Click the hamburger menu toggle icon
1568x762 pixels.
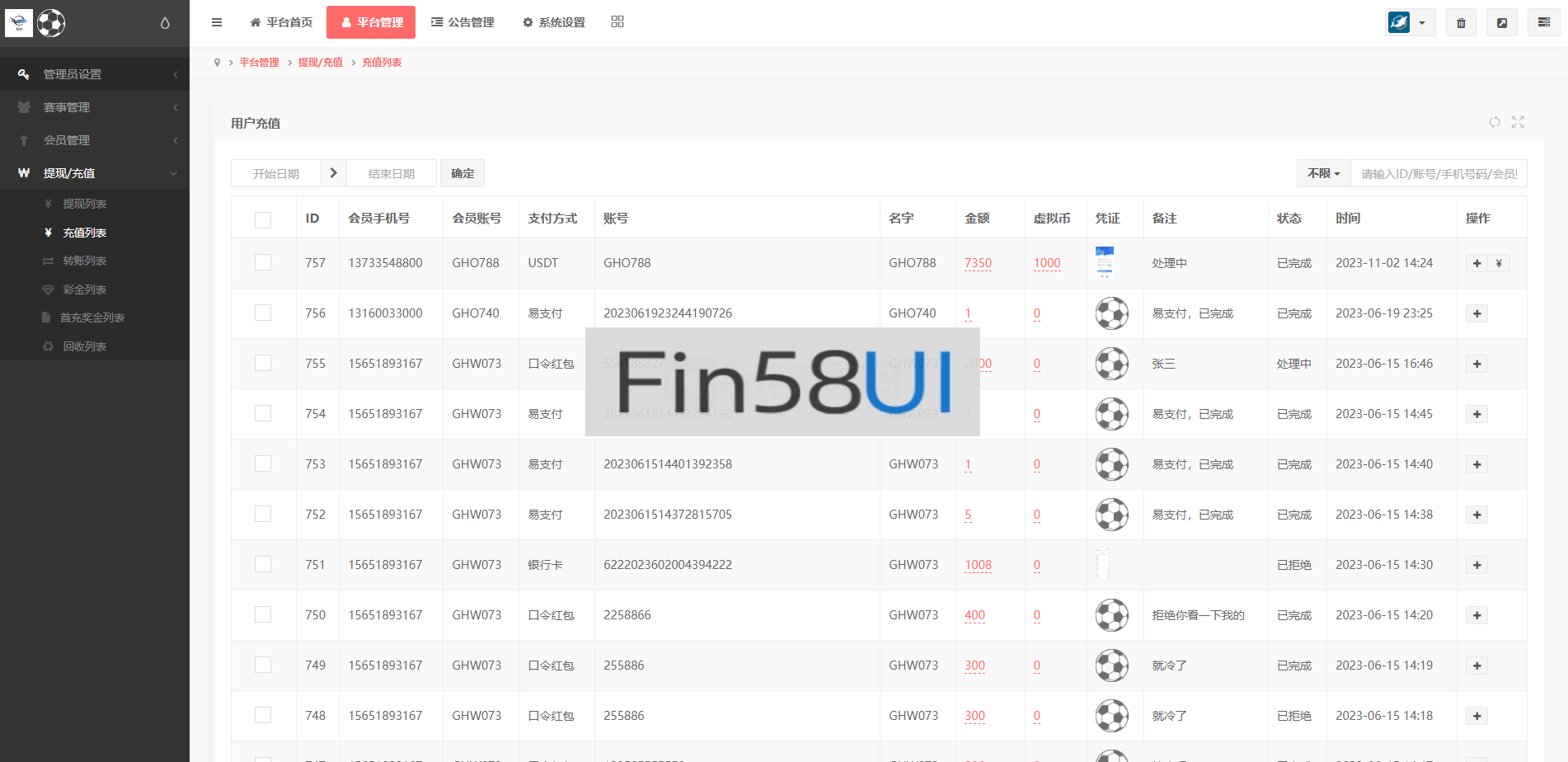(217, 22)
